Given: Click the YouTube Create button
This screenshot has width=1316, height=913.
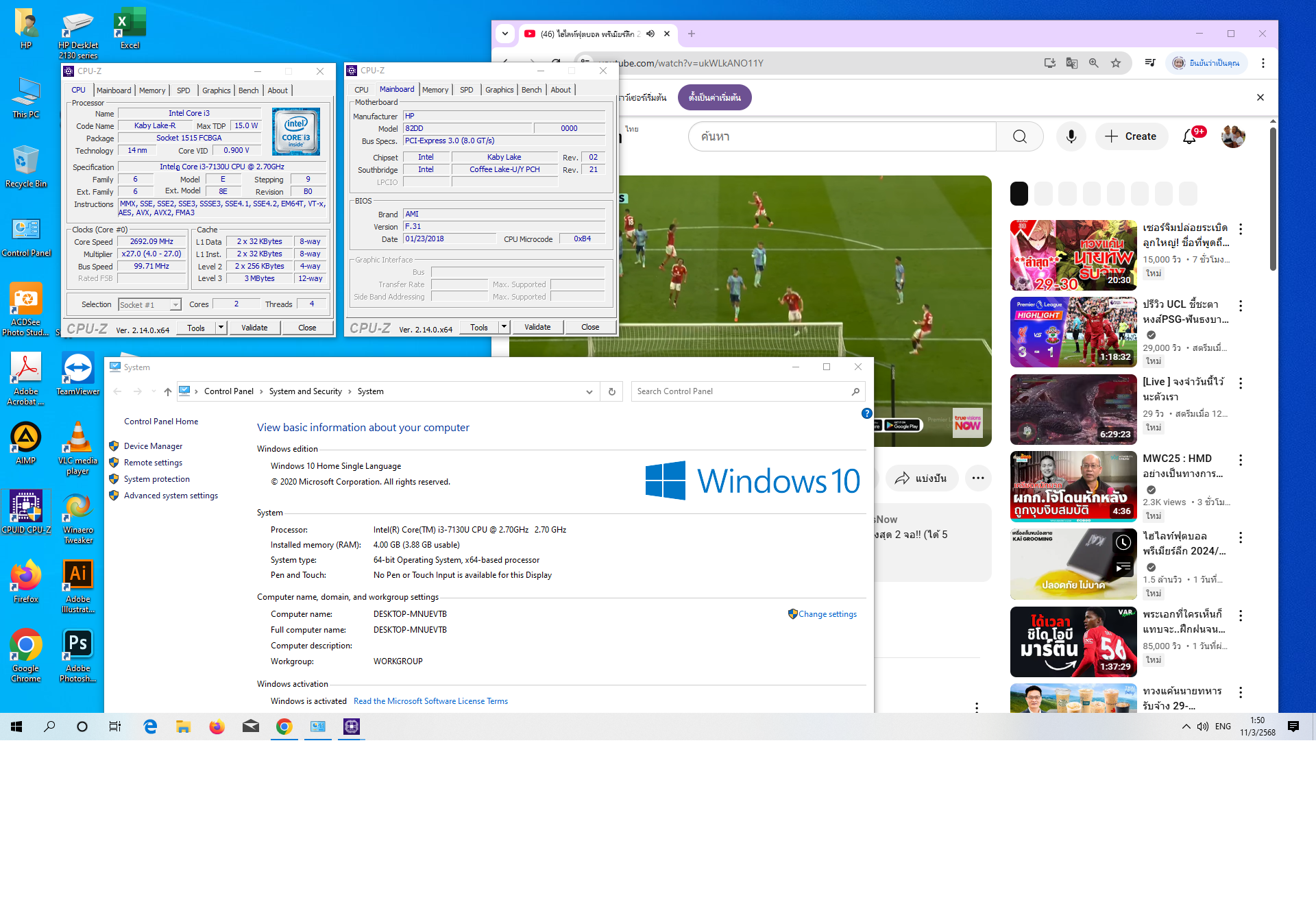Looking at the screenshot, I should coord(1131,136).
